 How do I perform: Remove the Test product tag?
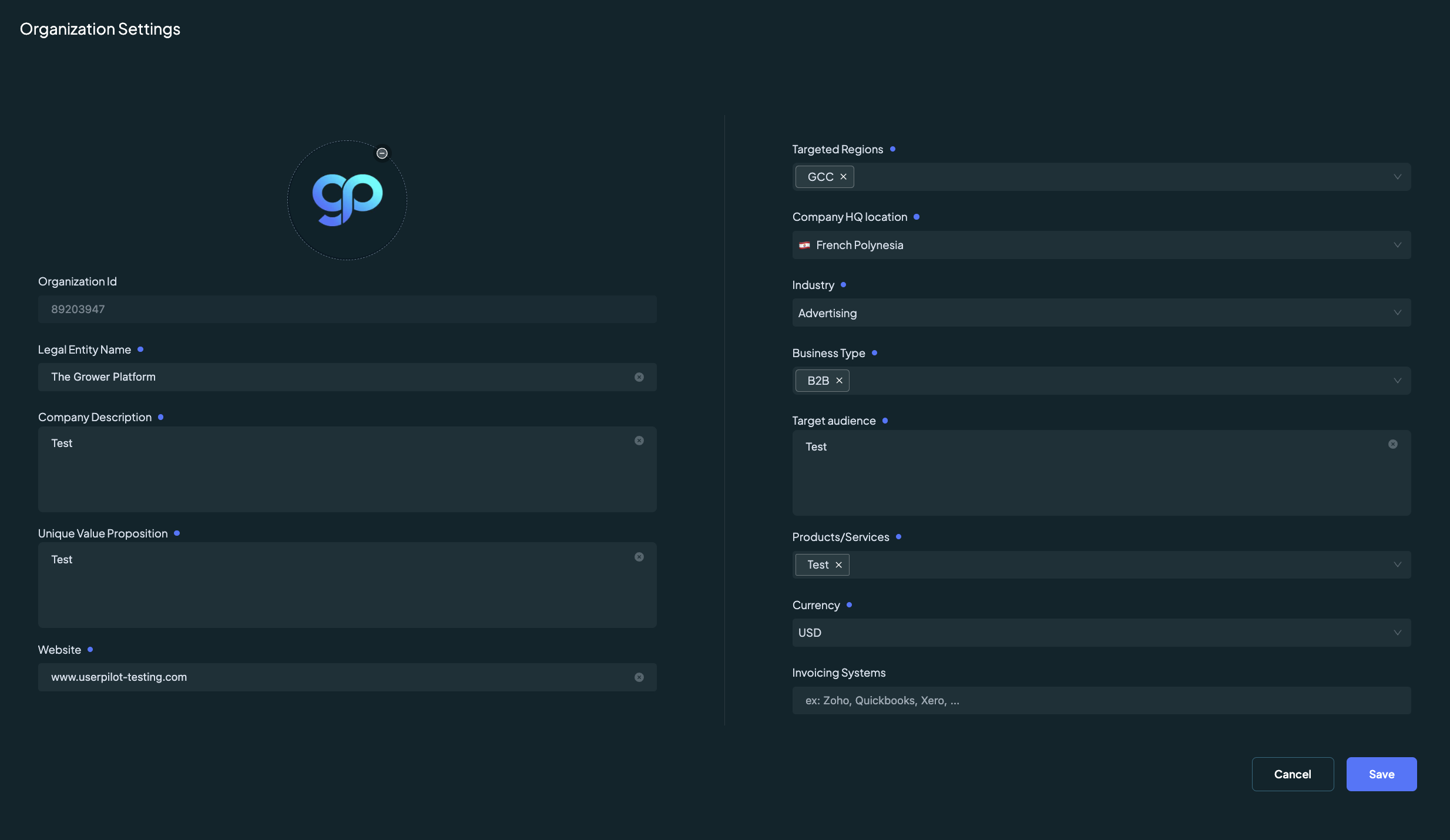coord(838,565)
